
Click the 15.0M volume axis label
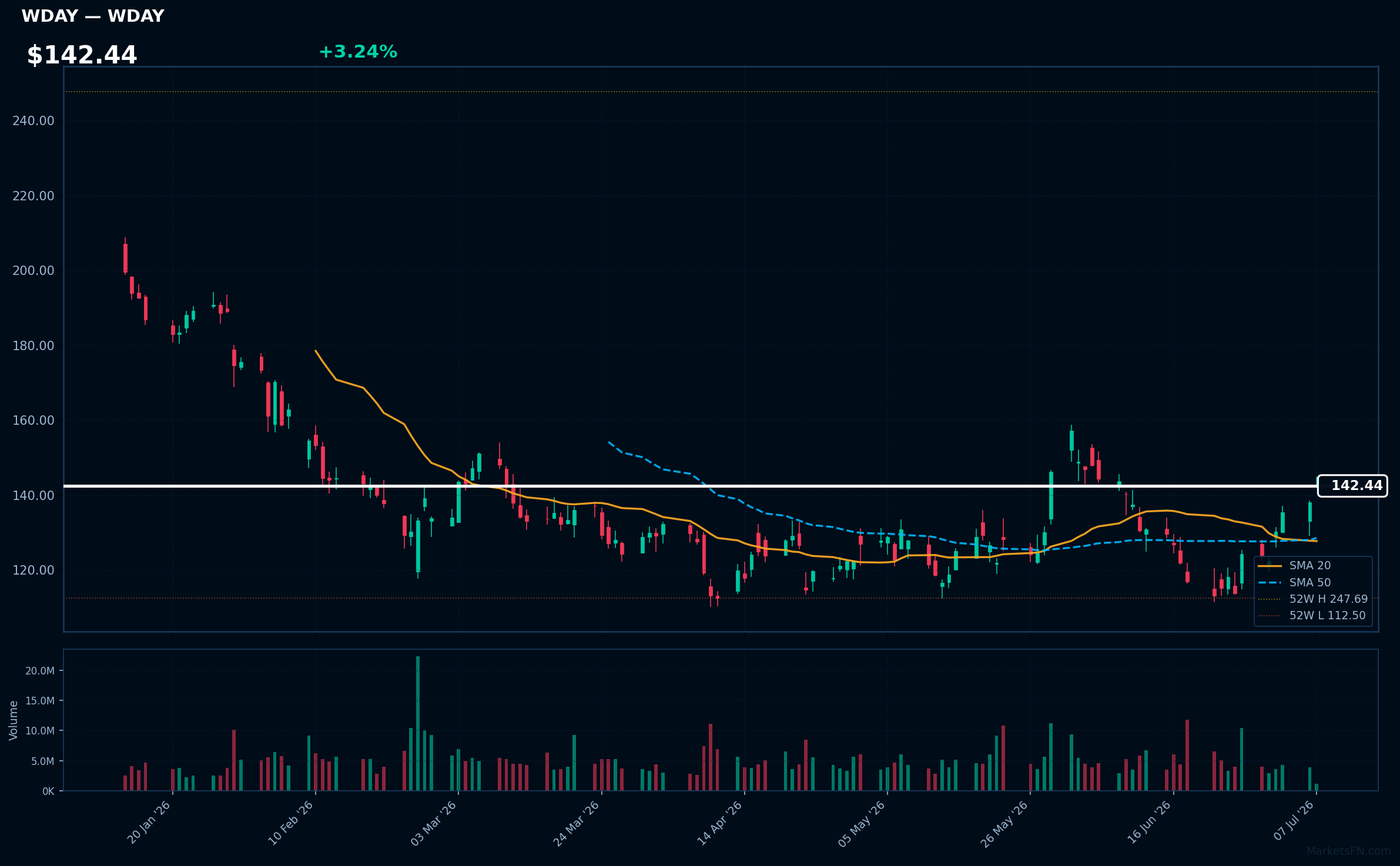(40, 701)
